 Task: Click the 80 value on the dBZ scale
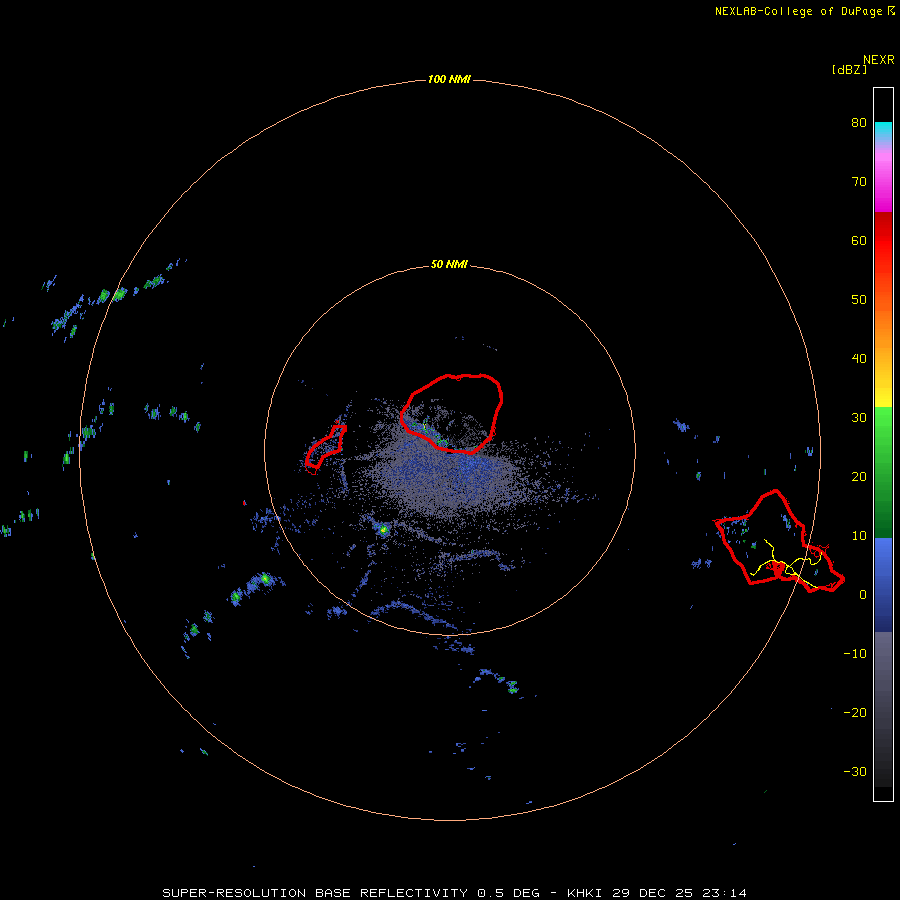tap(859, 123)
